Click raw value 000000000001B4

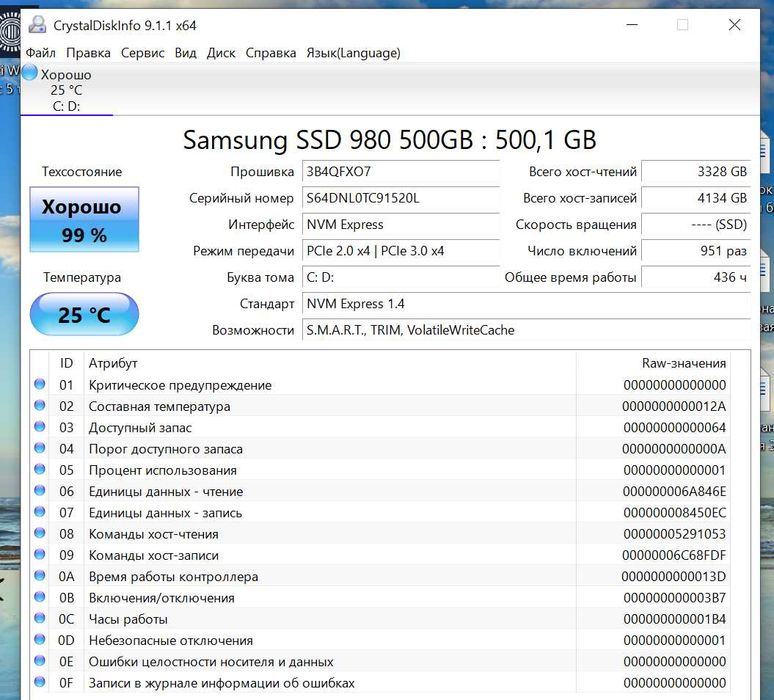pyautogui.click(x=675, y=619)
